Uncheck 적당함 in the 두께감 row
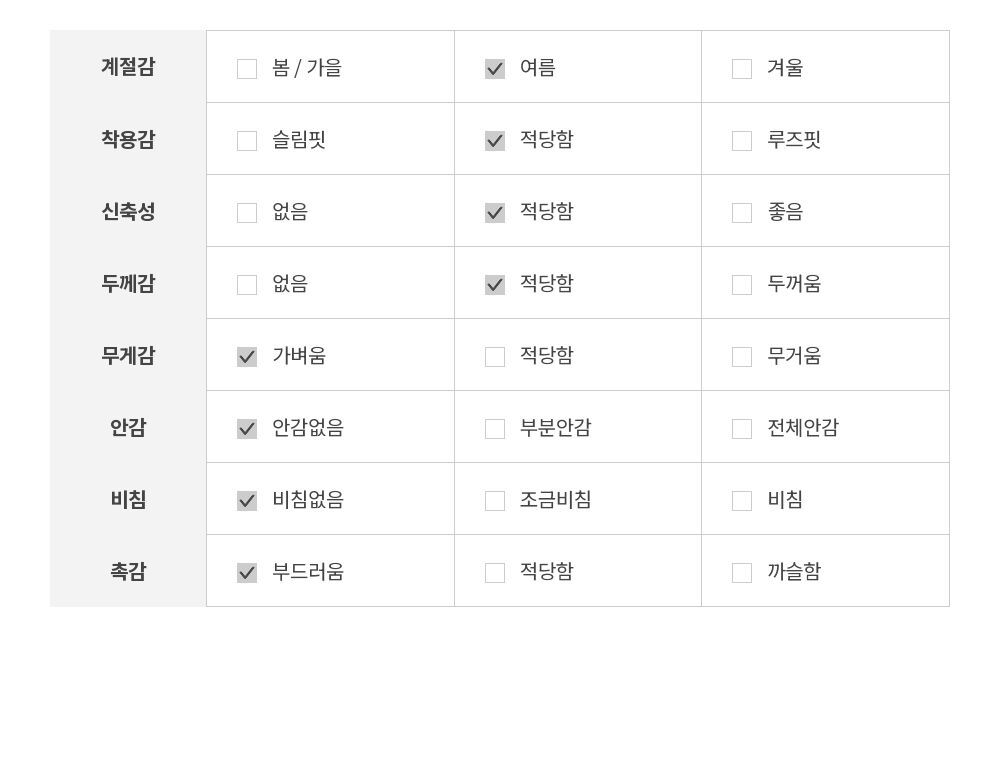Viewport: 1000px width, 757px height. 495,285
